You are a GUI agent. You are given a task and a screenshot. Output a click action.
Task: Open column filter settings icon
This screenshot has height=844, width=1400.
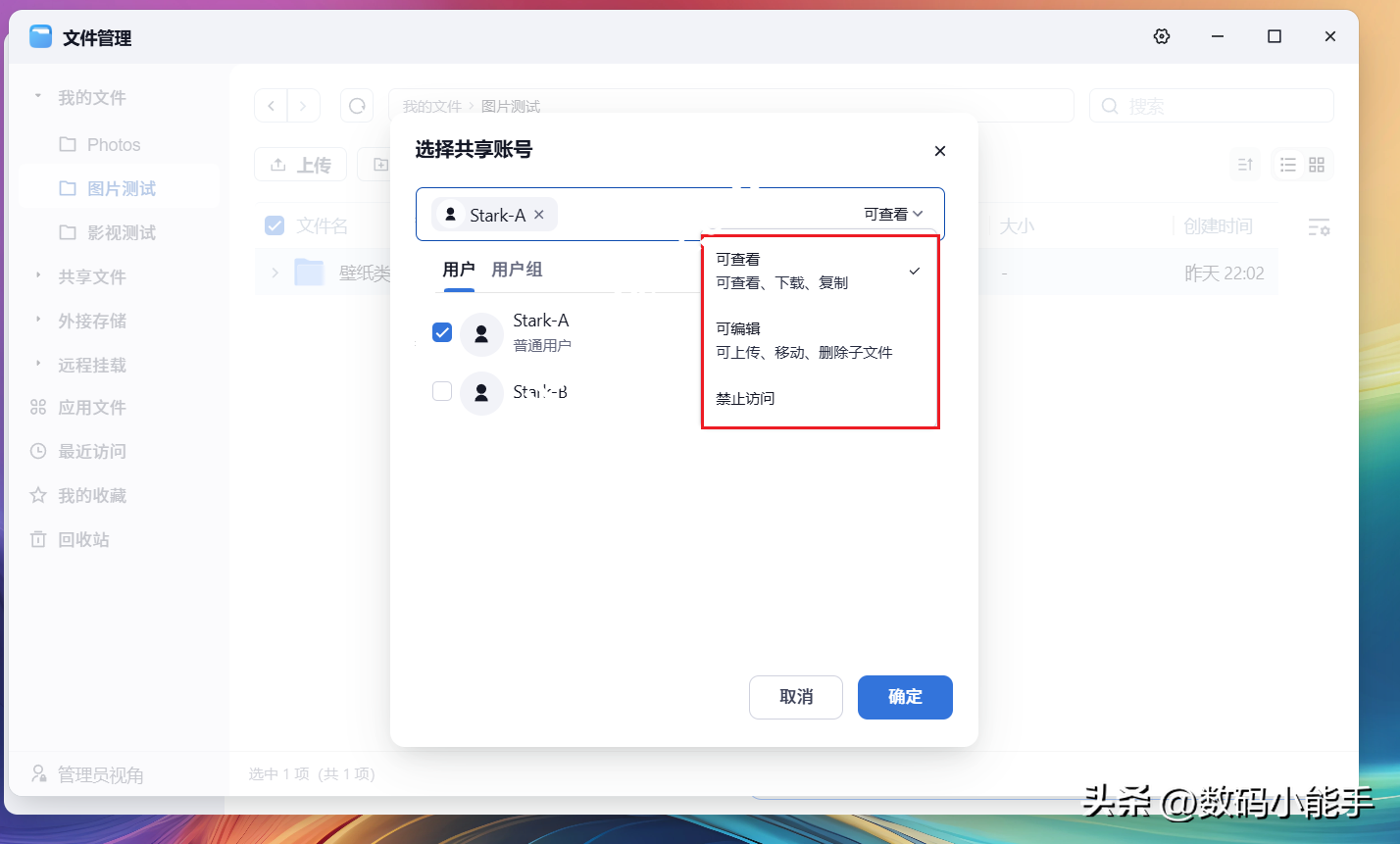click(x=1319, y=227)
